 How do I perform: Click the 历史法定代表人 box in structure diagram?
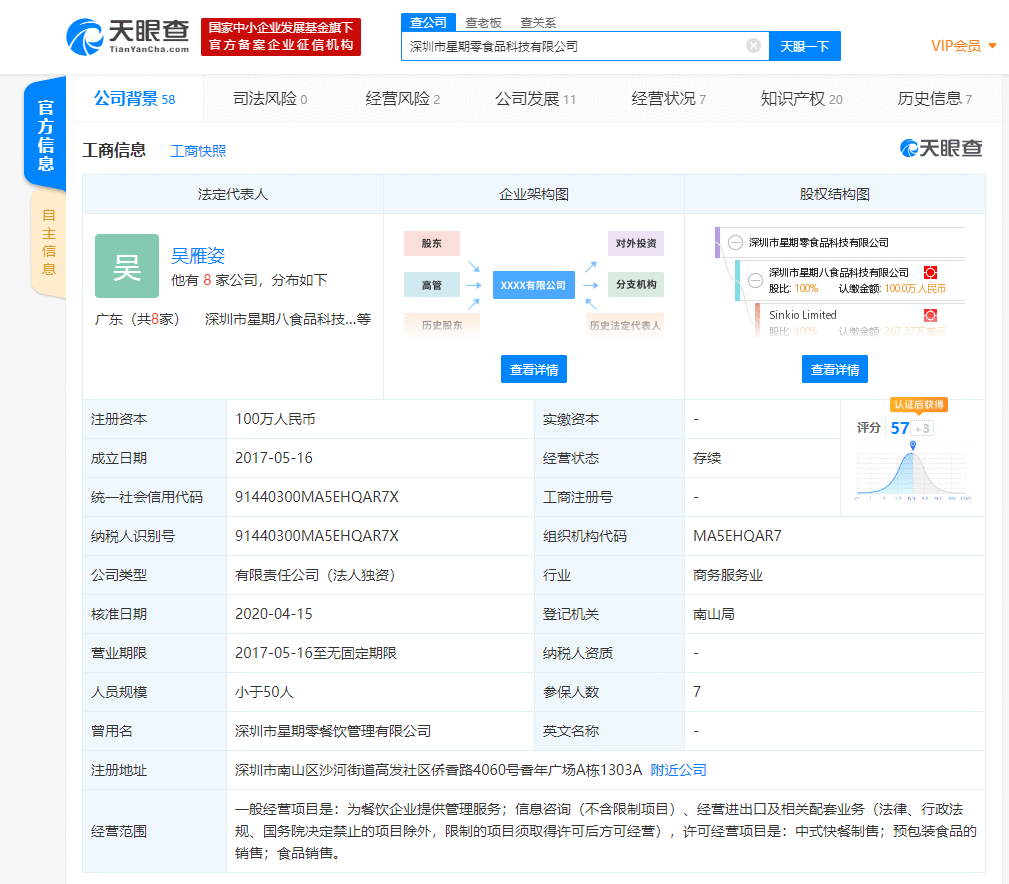click(x=625, y=325)
